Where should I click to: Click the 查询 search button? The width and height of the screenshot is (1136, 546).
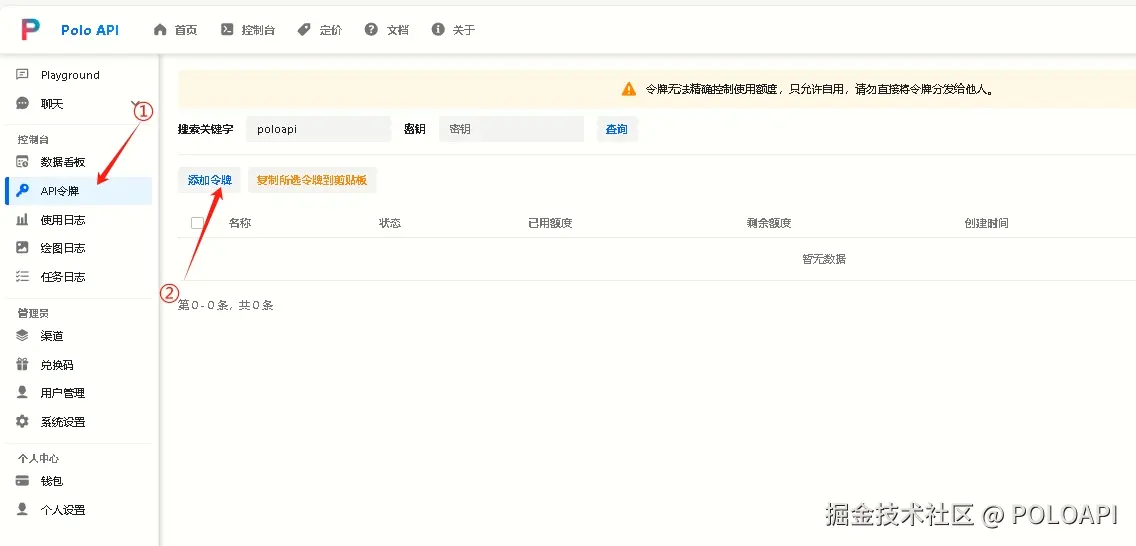click(617, 129)
